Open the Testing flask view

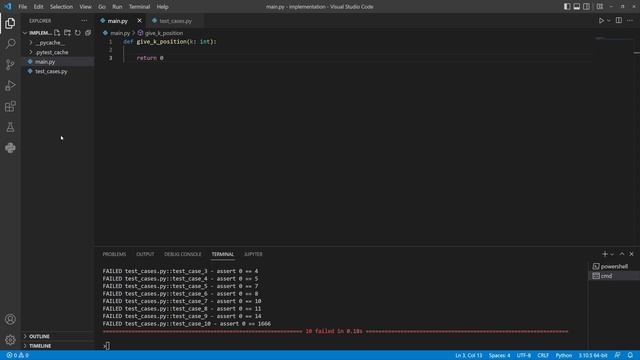click(x=10, y=127)
